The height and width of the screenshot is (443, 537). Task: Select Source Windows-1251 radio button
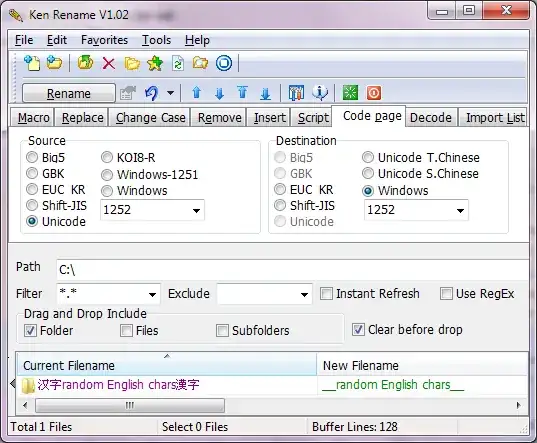[x=107, y=175]
